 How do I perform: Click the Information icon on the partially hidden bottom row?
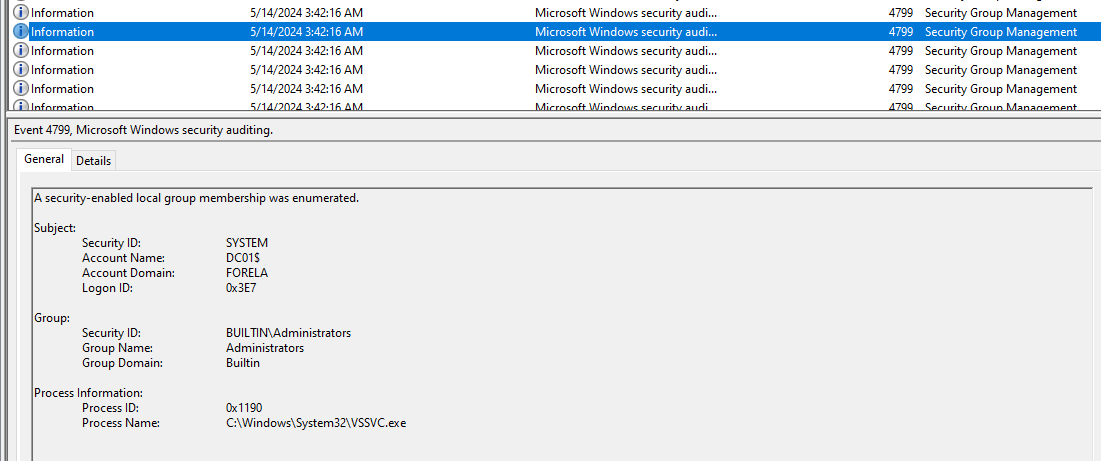coord(21,106)
